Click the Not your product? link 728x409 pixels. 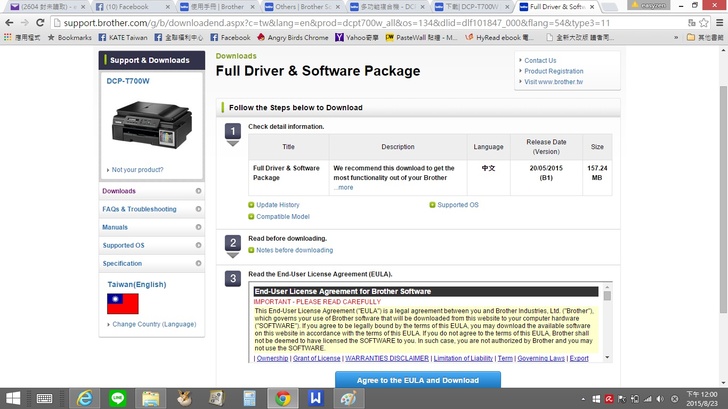(137, 170)
